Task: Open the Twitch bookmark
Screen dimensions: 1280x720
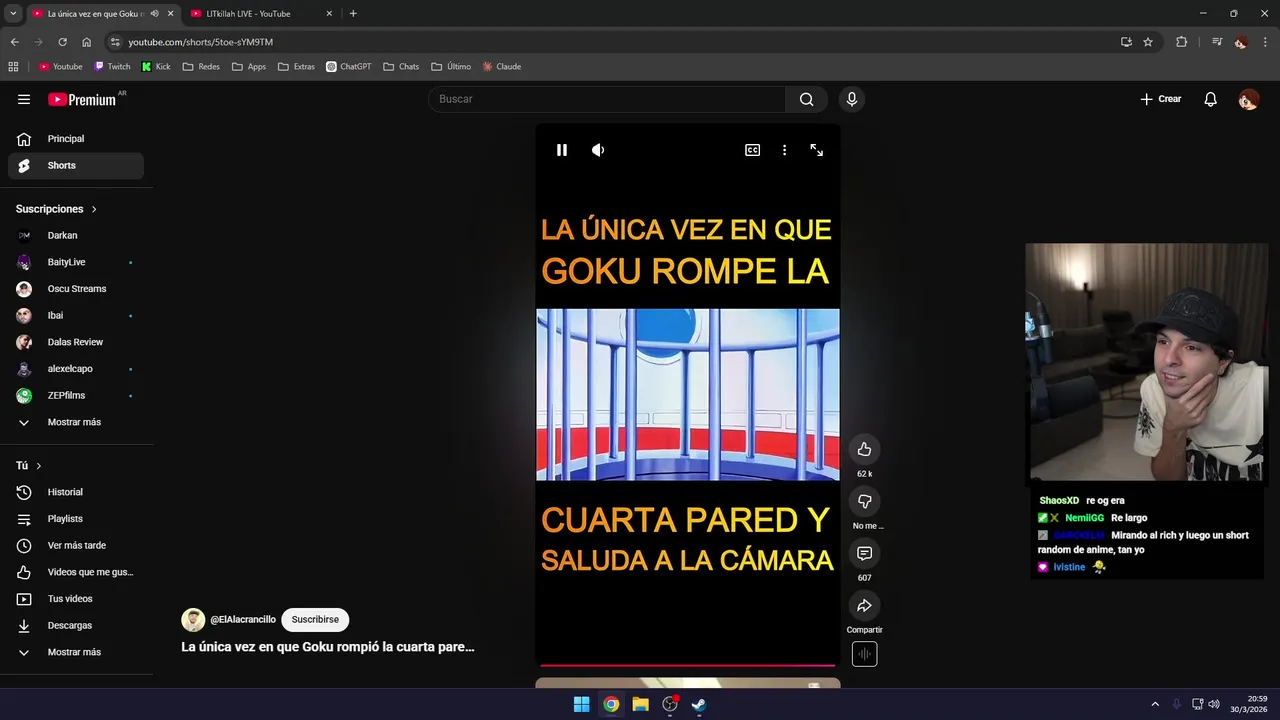Action: pos(112,67)
